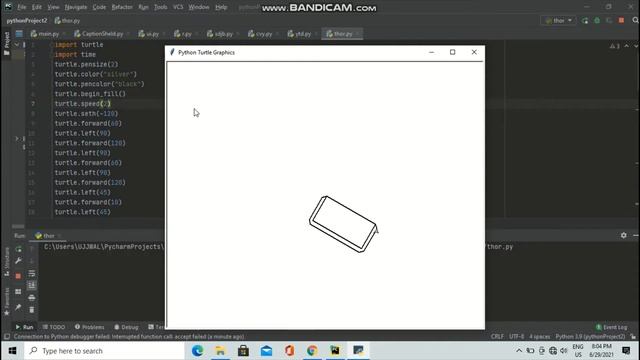The width and height of the screenshot is (640, 360).
Task: Switch to main.py editor tab
Action: pyautogui.click(x=45, y=34)
